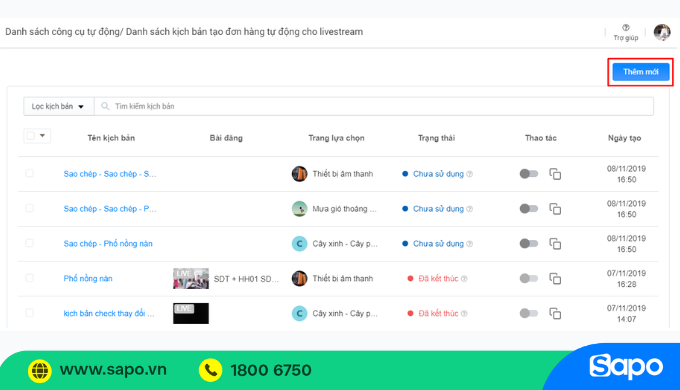Image resolution: width=680 pixels, height=390 pixels.
Task: Click Chưa sử dụng status in first row
Action: coord(438,174)
